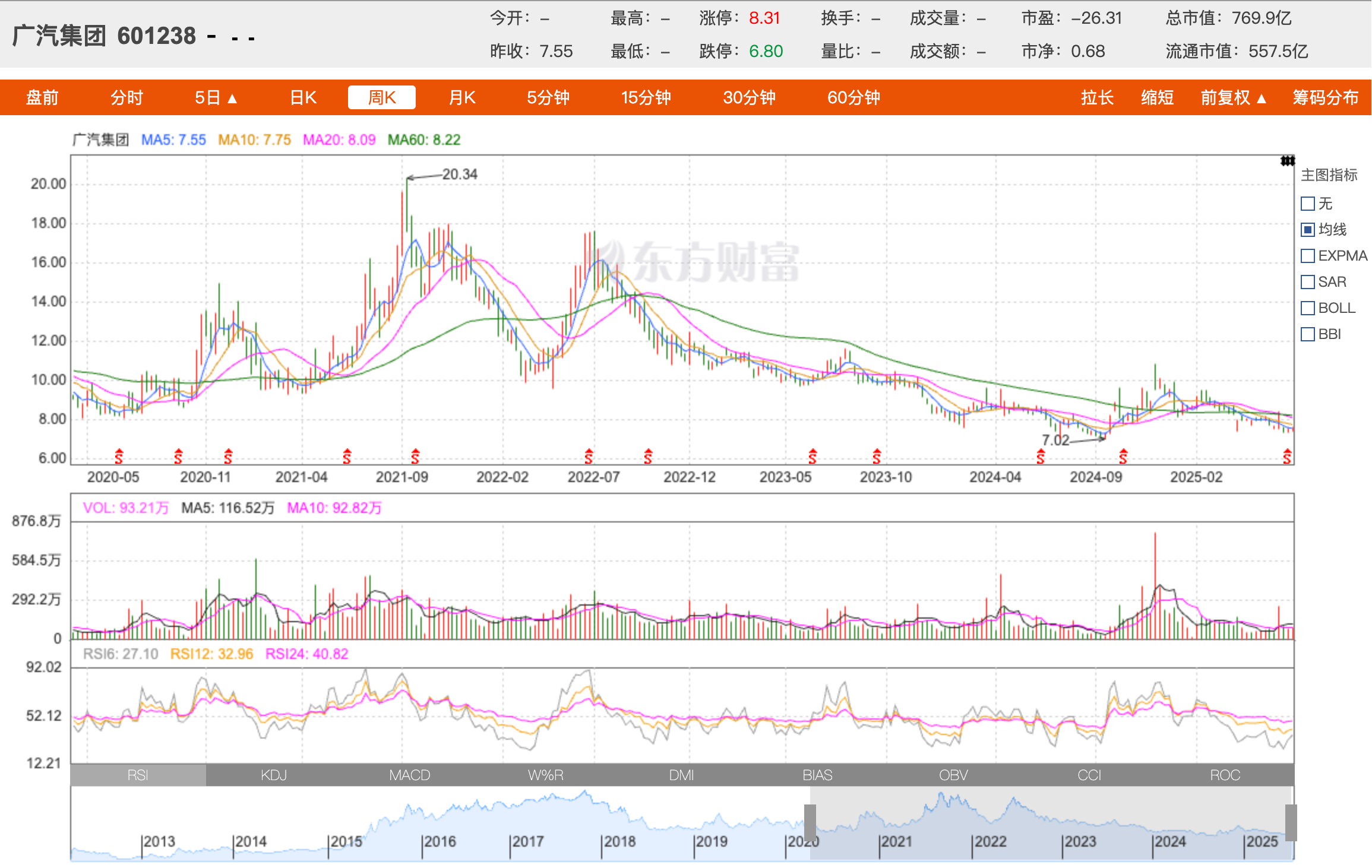Click the 2016 label in overview timeline

tap(440, 841)
